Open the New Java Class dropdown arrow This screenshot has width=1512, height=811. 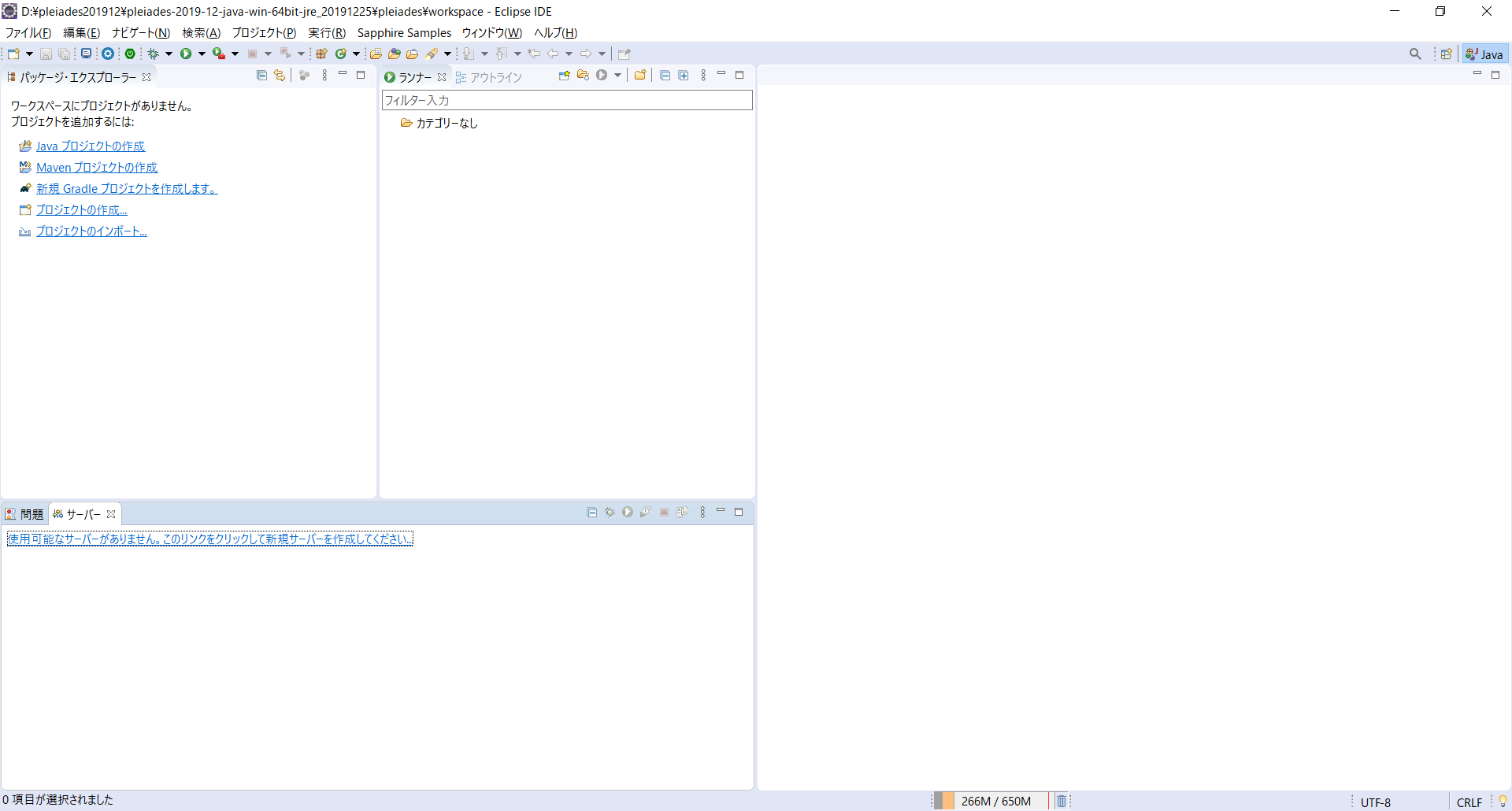click(x=356, y=54)
